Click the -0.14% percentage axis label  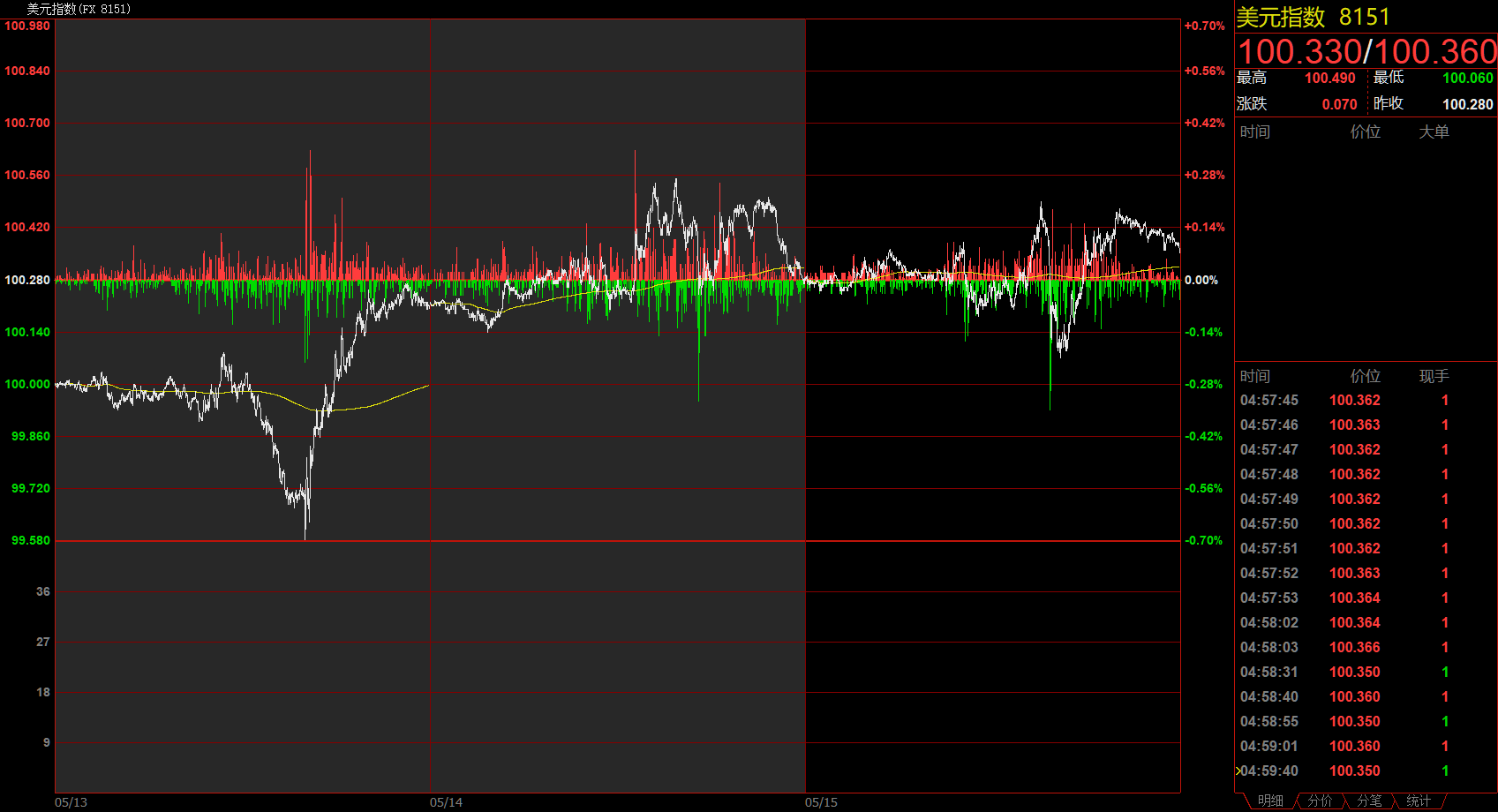(1203, 332)
